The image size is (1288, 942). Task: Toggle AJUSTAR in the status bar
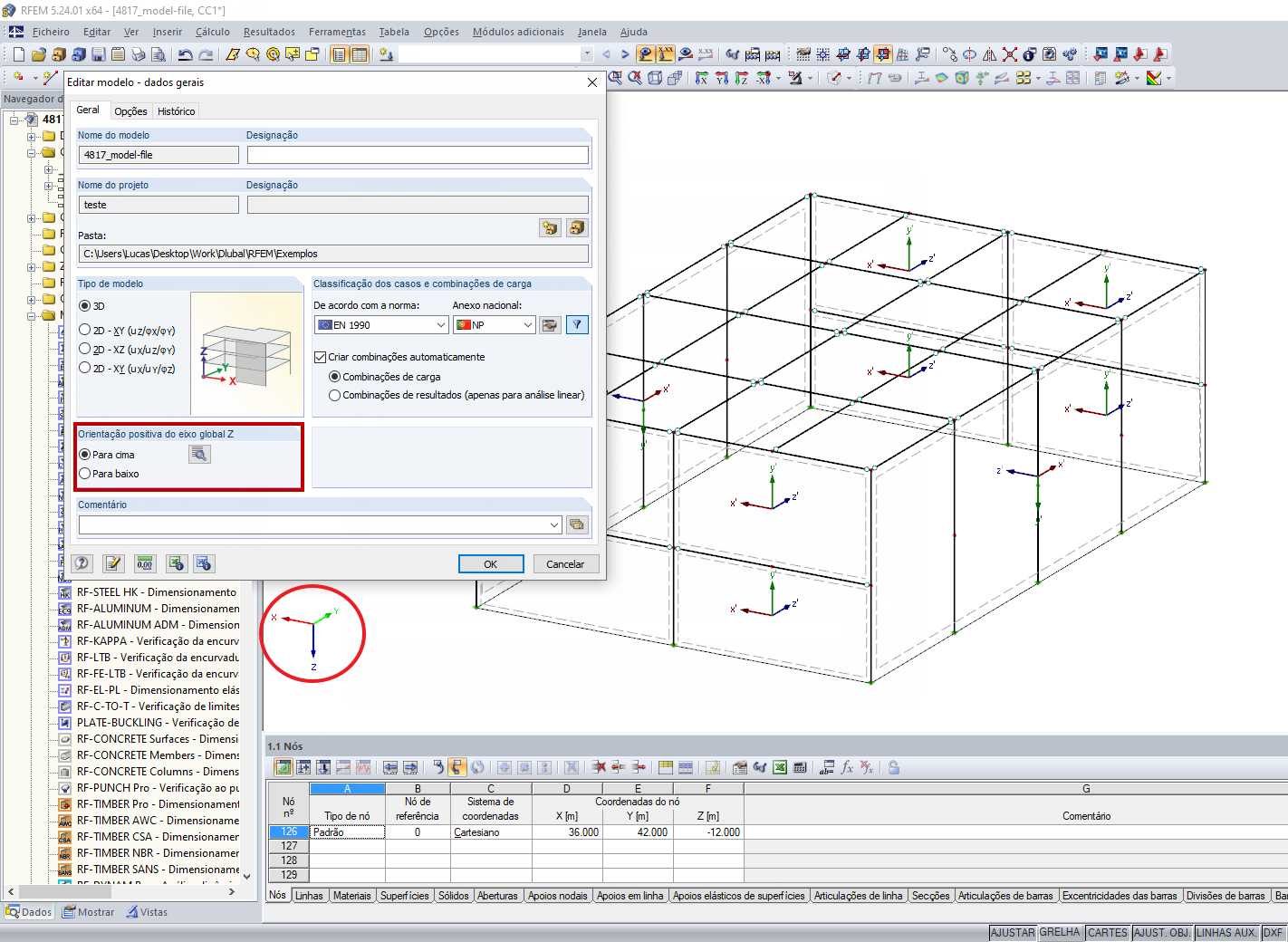pos(1013,933)
